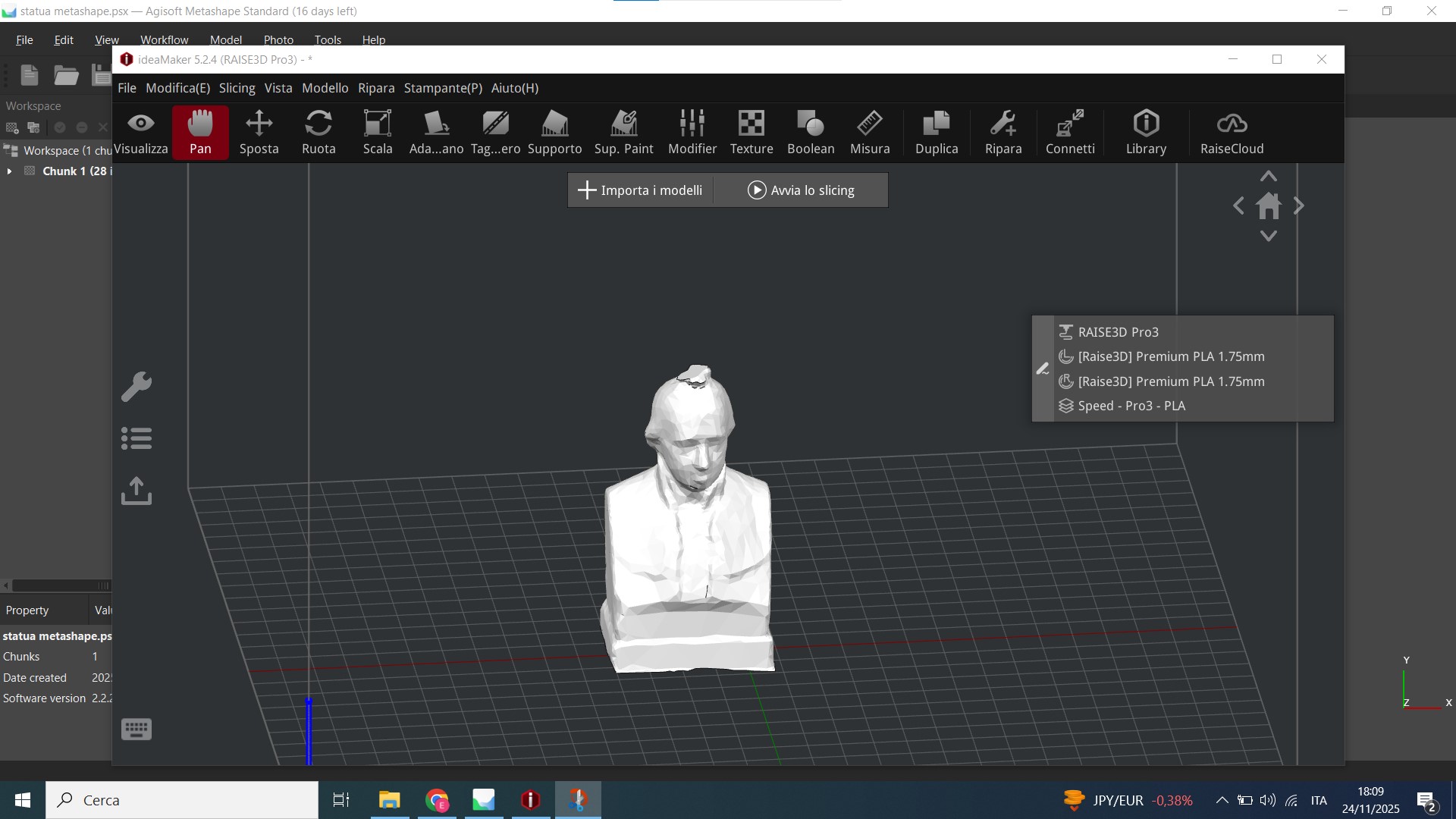
Task: Open Speed - Pro3 - PLA template selector
Action: [1131, 406]
